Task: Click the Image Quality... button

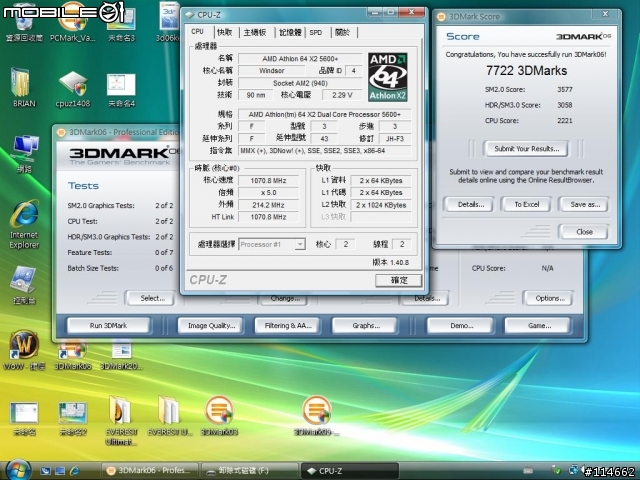Action: [211, 325]
